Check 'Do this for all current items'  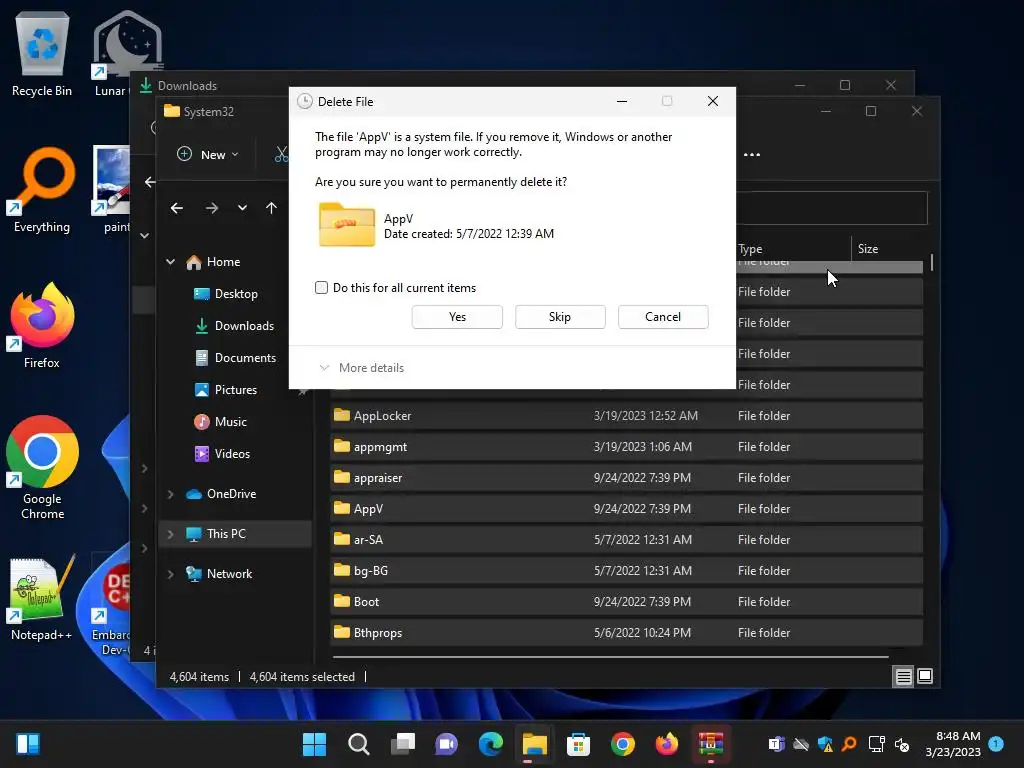321,288
